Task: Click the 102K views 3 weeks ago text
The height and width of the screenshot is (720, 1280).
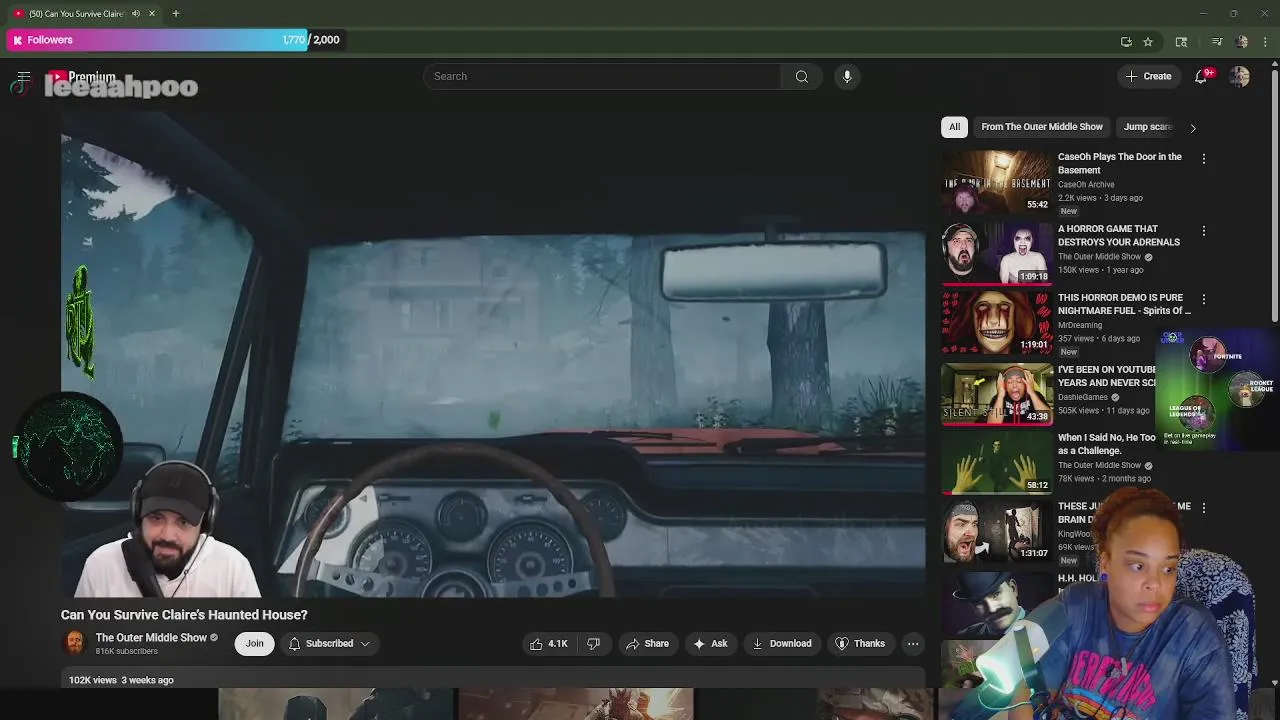Action: 121,680
